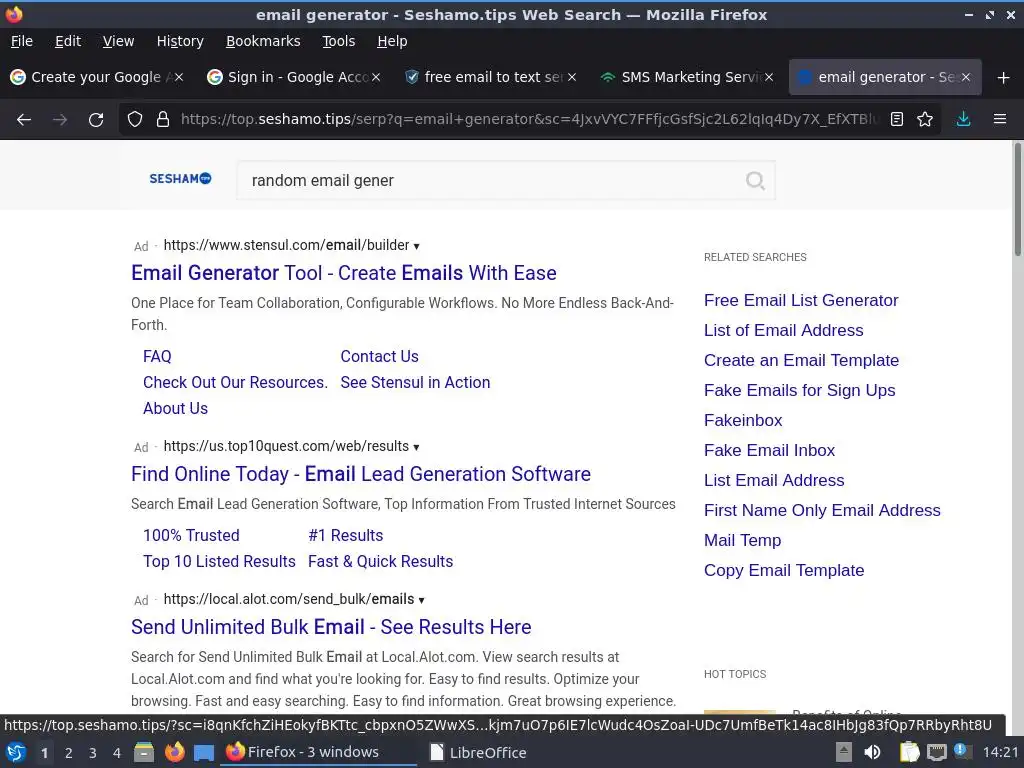Open the LXQt start menu icon

(x=16, y=752)
